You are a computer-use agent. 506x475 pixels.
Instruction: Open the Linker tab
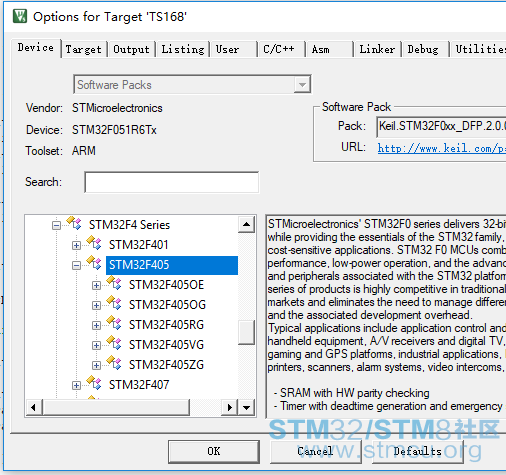click(377, 49)
